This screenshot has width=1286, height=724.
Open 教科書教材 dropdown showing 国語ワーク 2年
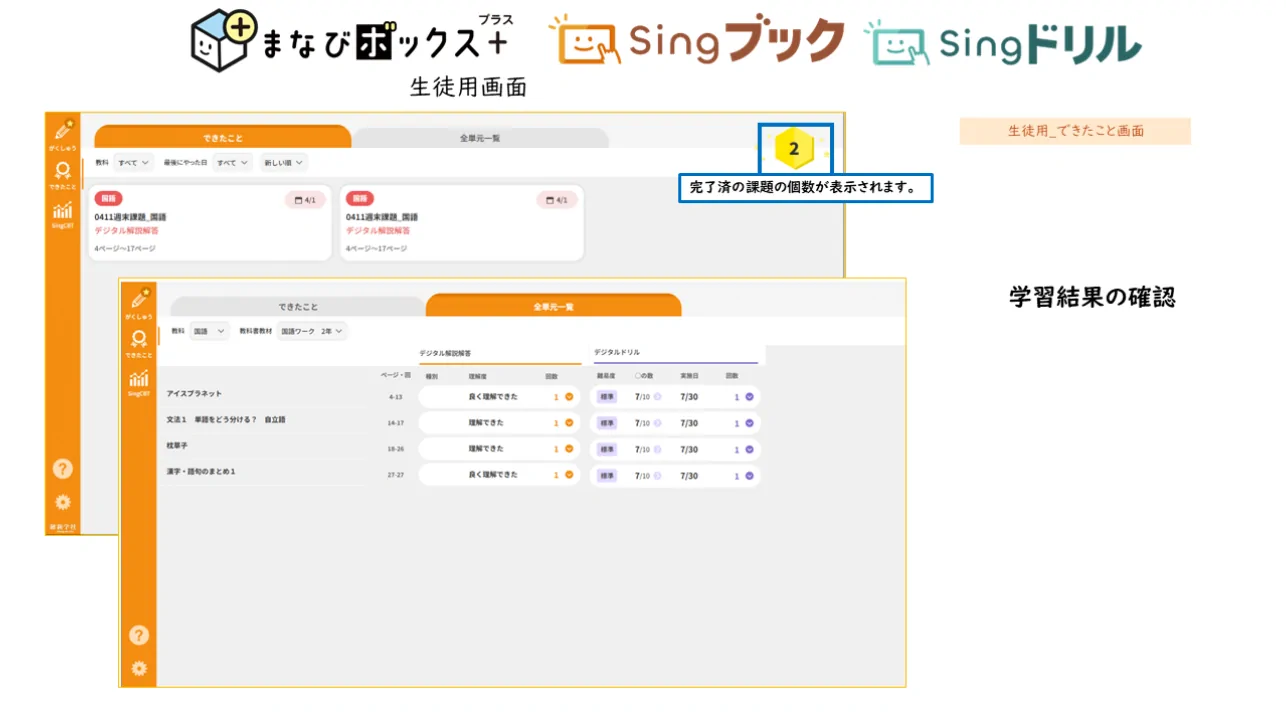(312, 330)
